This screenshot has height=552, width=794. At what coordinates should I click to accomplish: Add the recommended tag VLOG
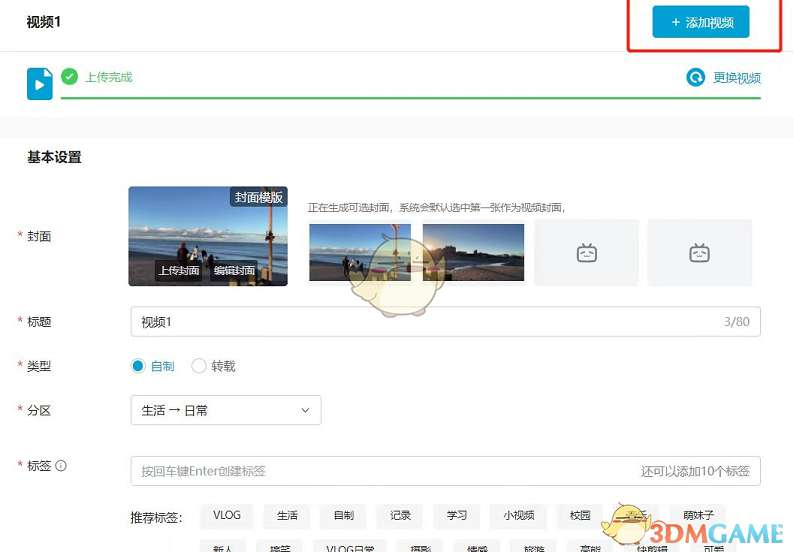click(227, 516)
